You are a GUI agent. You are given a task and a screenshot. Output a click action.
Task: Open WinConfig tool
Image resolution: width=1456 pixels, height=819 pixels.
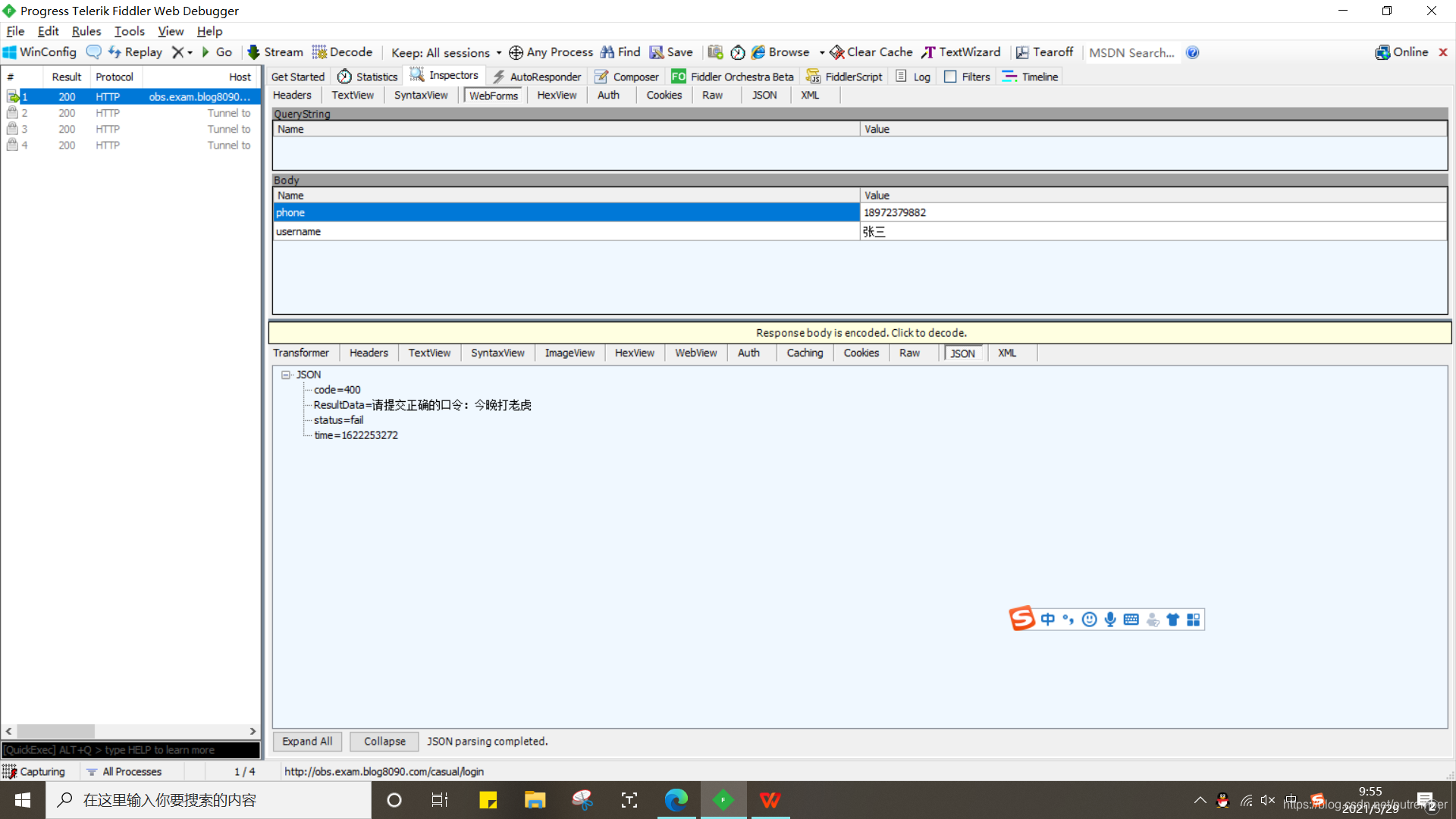tap(40, 52)
